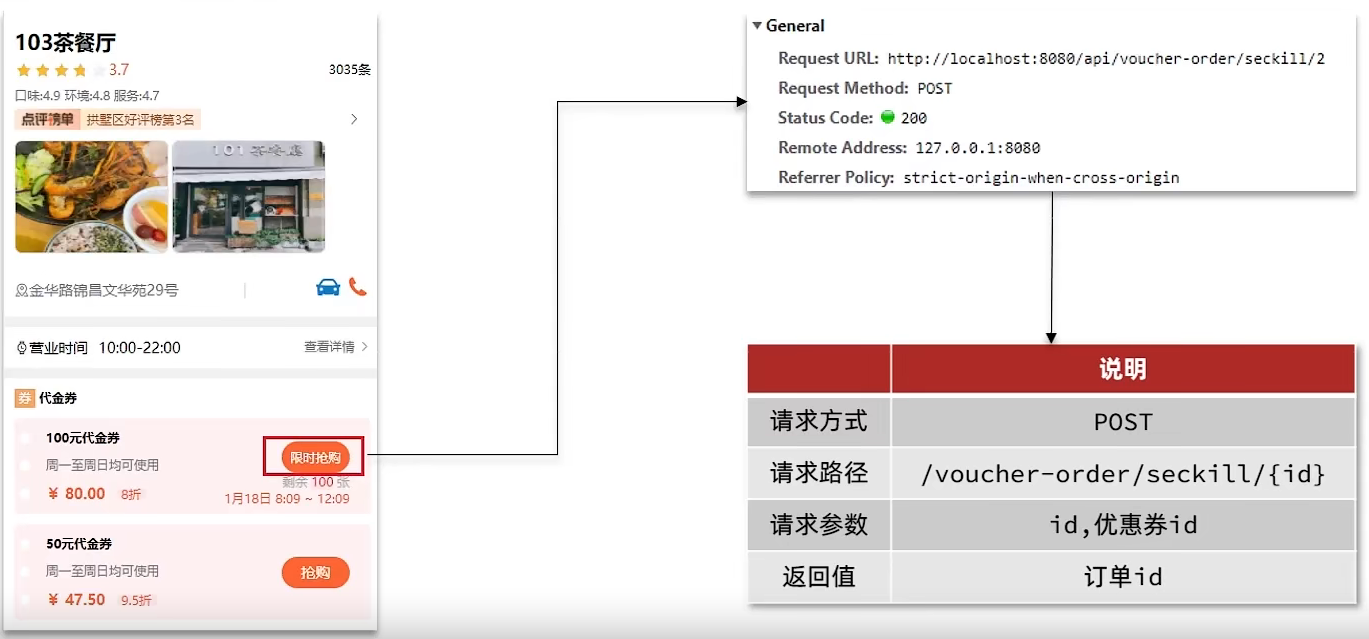Click the location pin icon beside the address
Image resolution: width=1369 pixels, height=639 pixels.
pyautogui.click(x=21, y=291)
